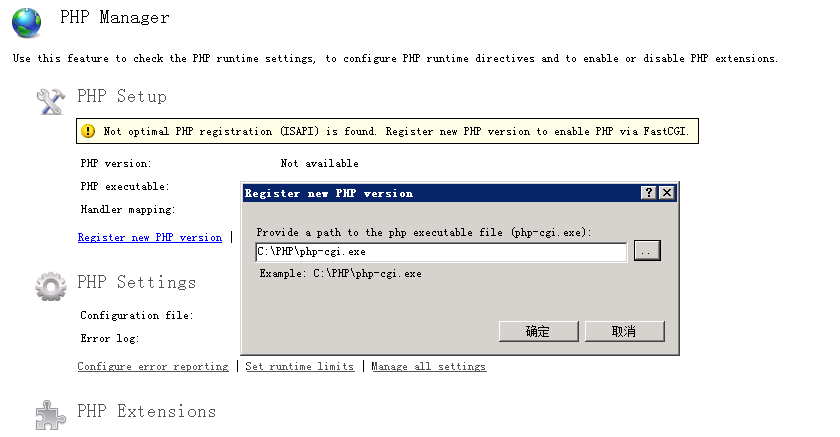
Task: Click the ISAPI registration warning message
Action: (x=395, y=131)
